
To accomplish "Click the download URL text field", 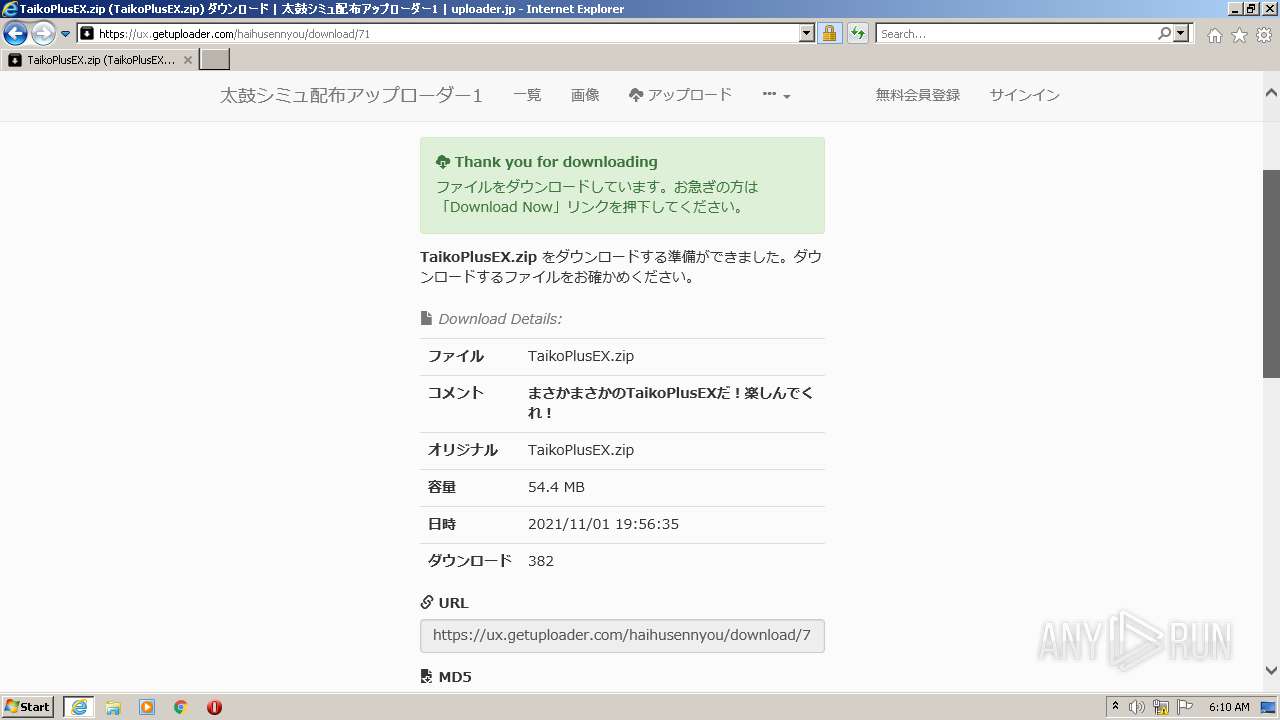I will coord(622,635).
